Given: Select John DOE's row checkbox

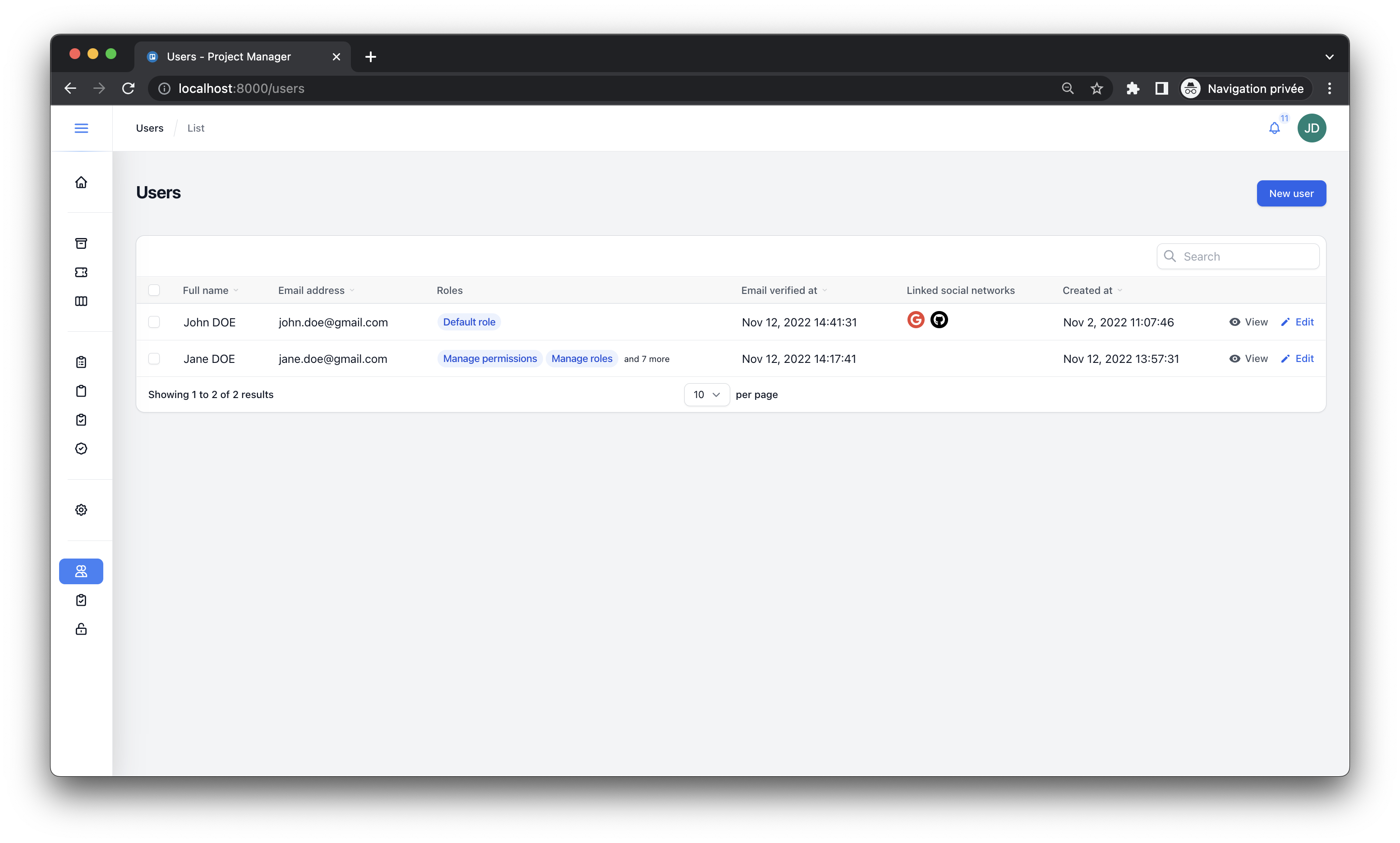Looking at the screenshot, I should [x=154, y=322].
